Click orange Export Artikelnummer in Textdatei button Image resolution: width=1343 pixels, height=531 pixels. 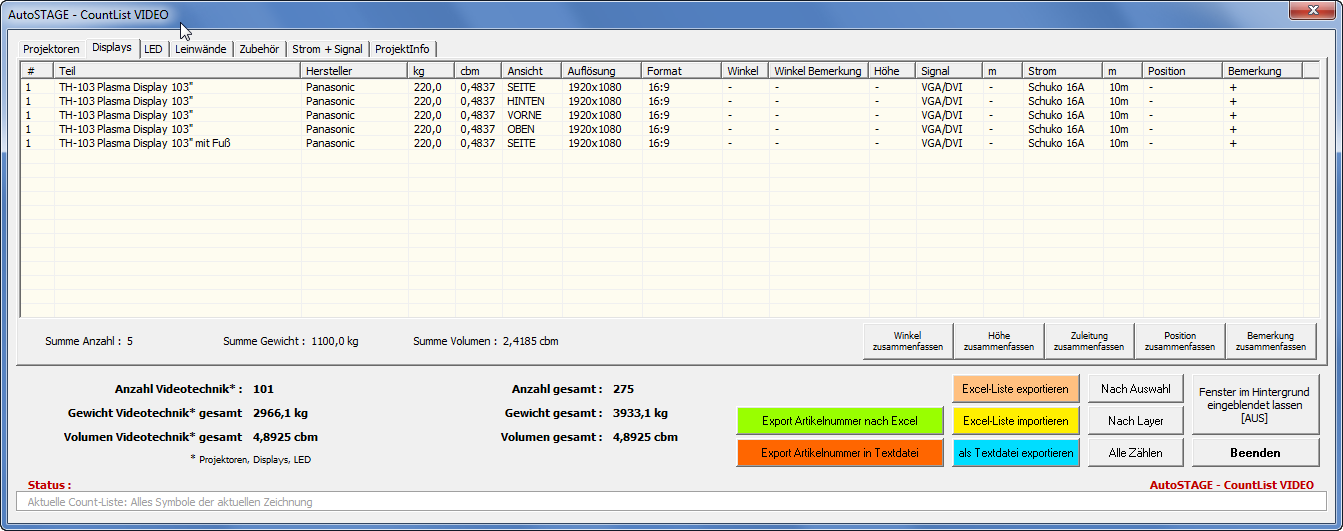pos(839,453)
